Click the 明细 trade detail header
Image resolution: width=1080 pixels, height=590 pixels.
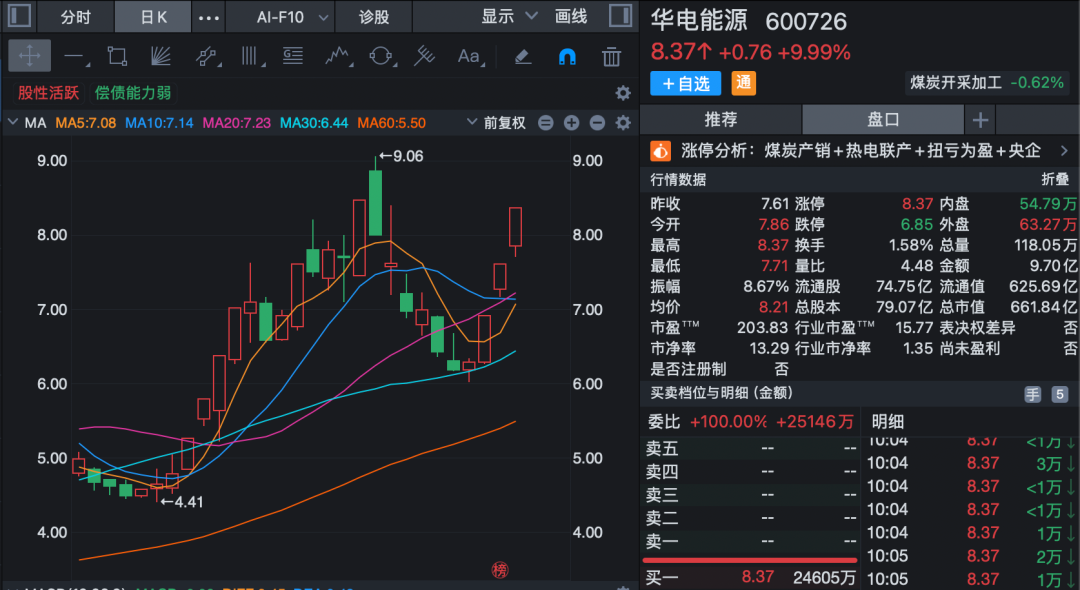pyautogui.click(x=887, y=421)
